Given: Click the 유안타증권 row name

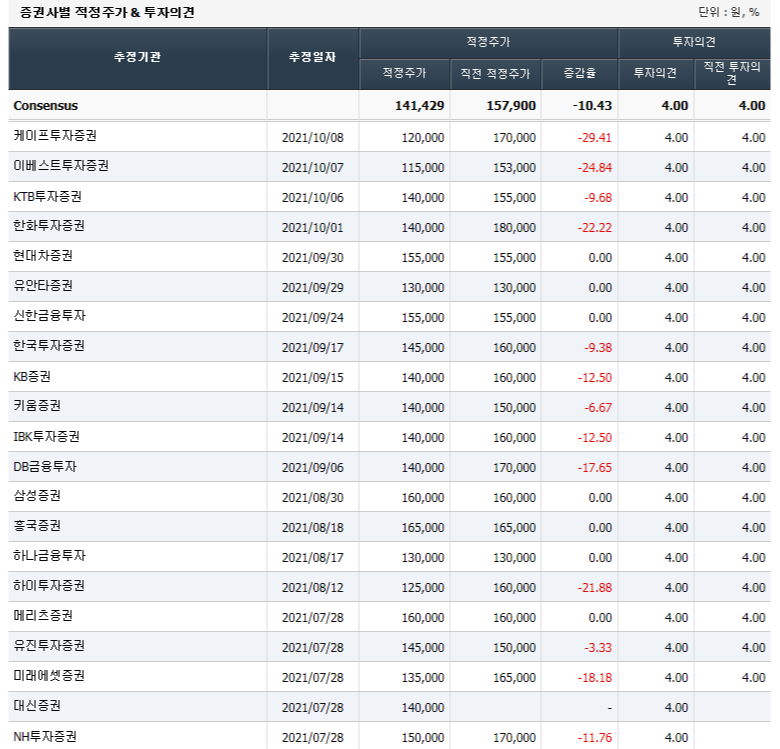Looking at the screenshot, I should pos(43,285).
